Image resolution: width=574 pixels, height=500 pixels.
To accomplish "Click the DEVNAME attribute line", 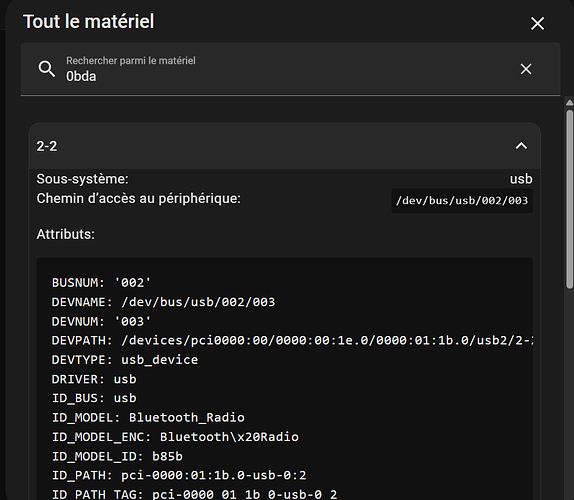I will point(163,302).
